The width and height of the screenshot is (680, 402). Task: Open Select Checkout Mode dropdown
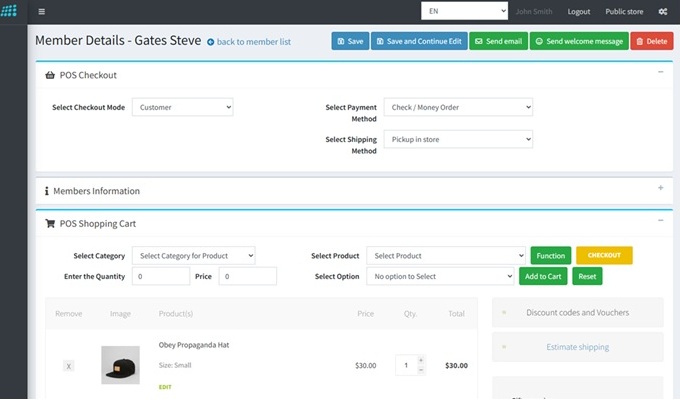[182, 107]
